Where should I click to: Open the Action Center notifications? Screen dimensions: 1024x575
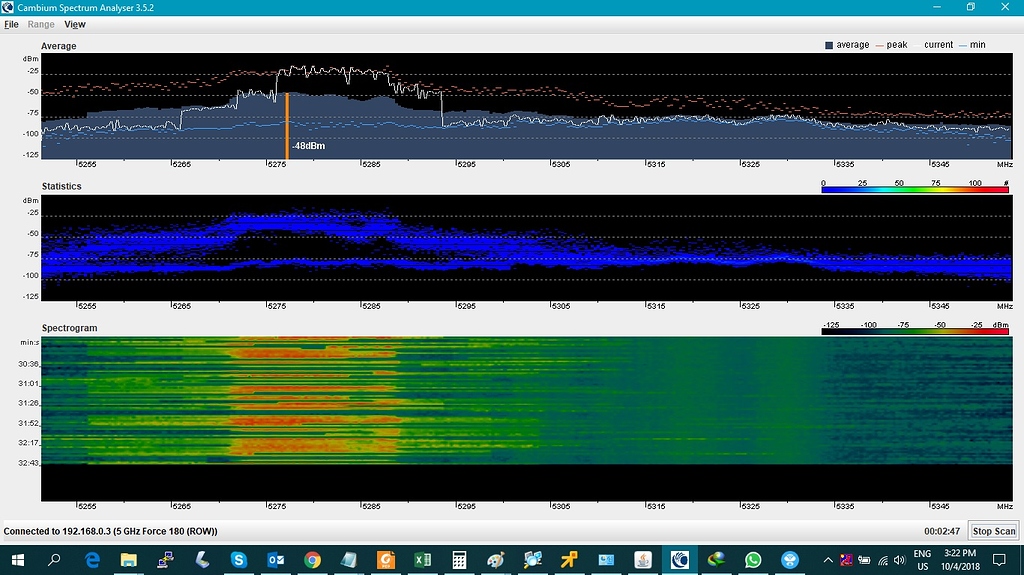point(999,560)
